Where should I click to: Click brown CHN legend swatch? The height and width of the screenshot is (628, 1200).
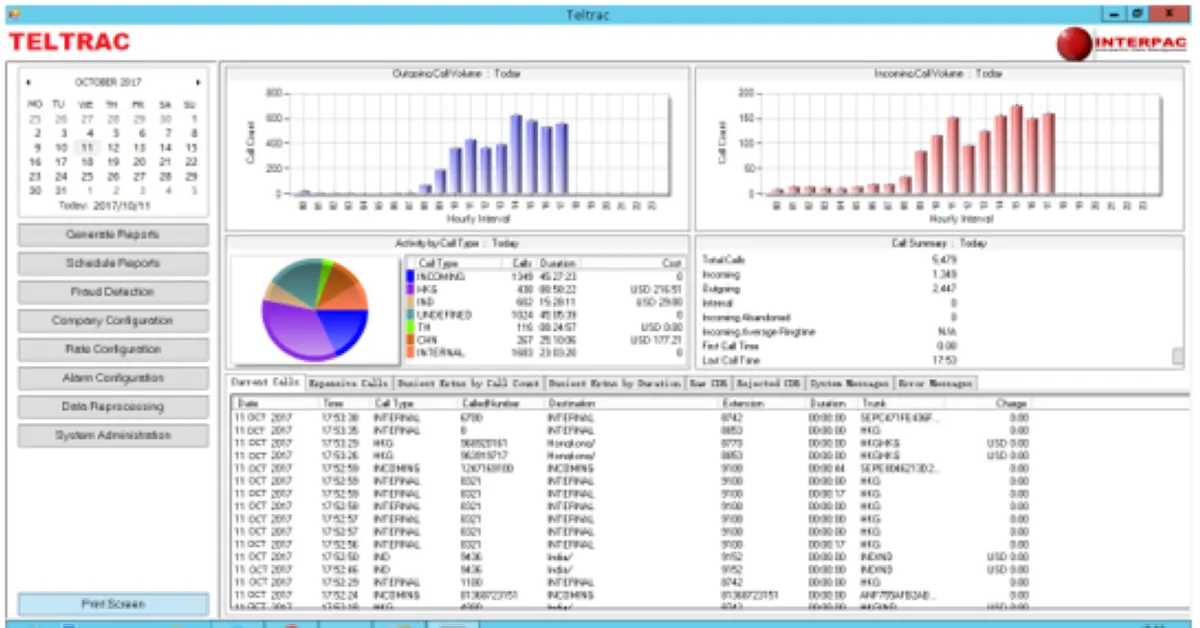pos(411,340)
